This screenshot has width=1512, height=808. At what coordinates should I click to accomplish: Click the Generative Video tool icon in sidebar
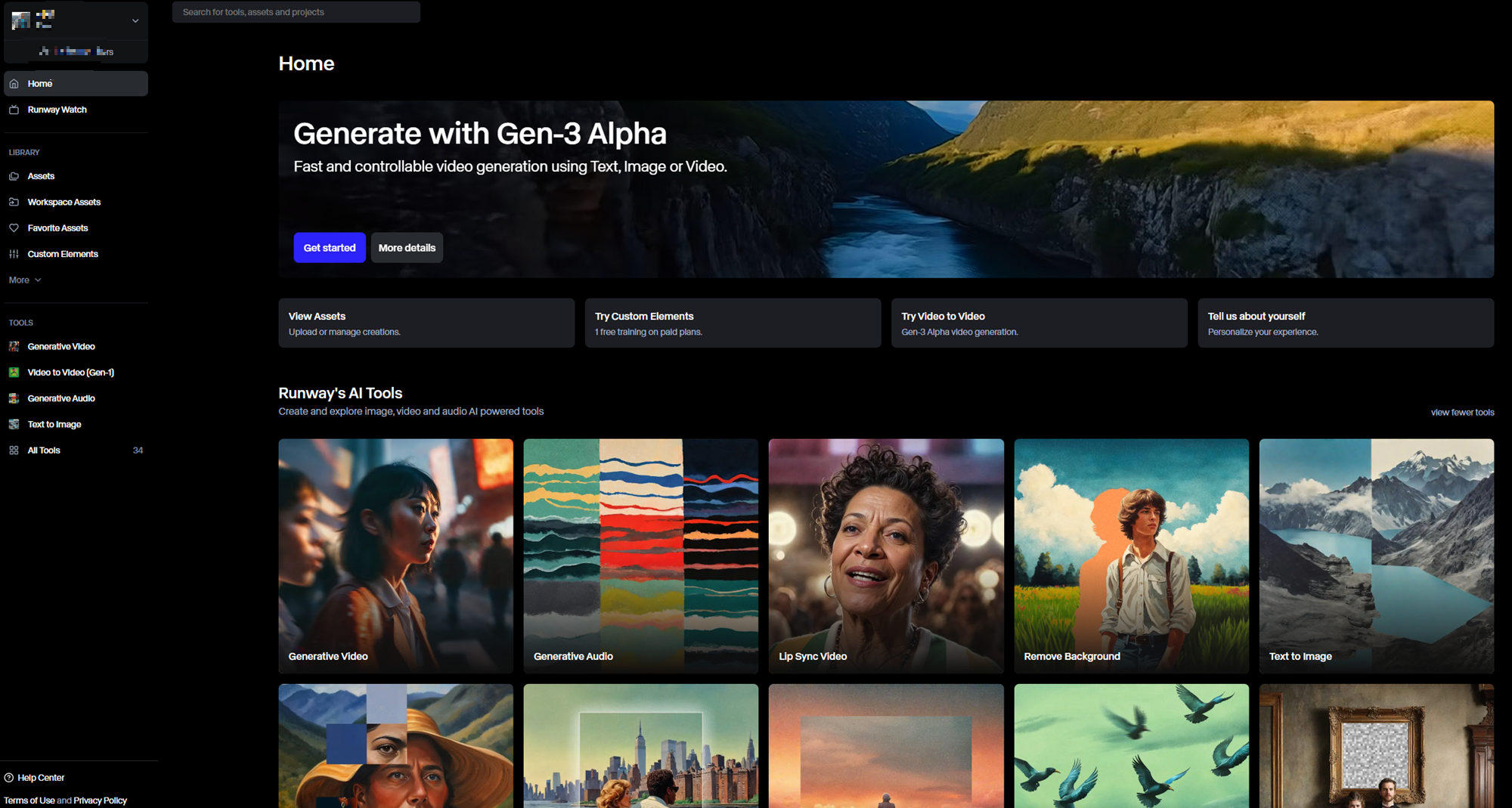(x=14, y=346)
